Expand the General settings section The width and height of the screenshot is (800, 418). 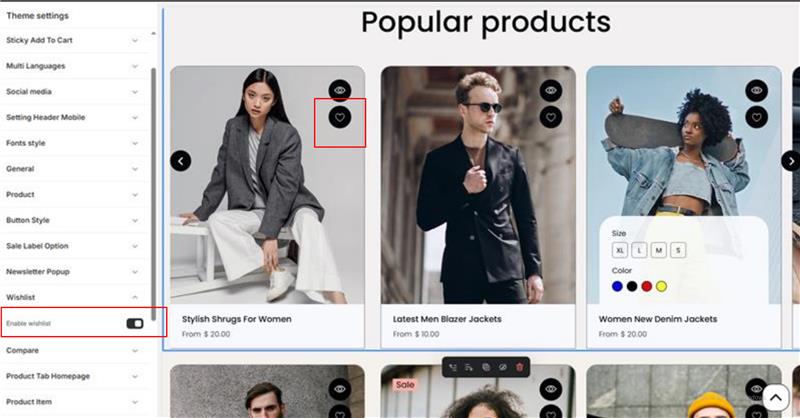(74, 169)
